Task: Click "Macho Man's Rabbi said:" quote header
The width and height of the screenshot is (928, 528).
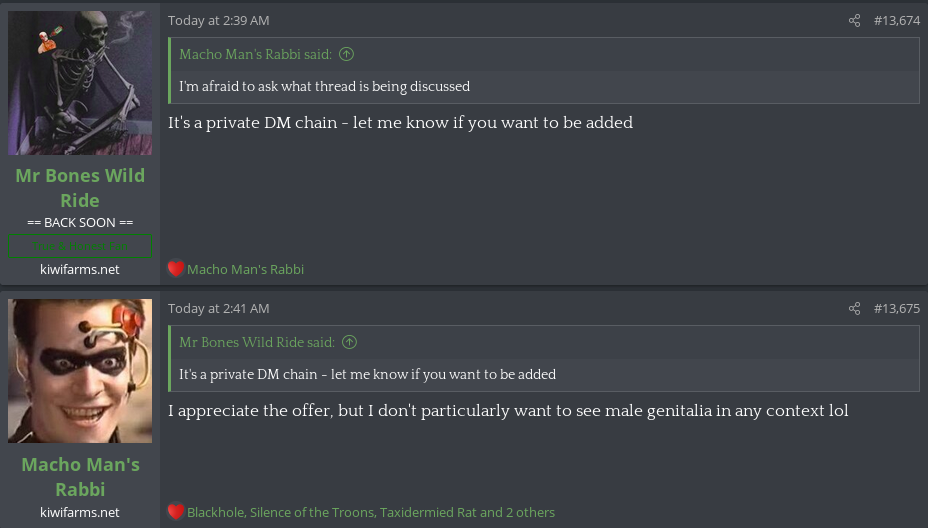Action: [x=254, y=54]
